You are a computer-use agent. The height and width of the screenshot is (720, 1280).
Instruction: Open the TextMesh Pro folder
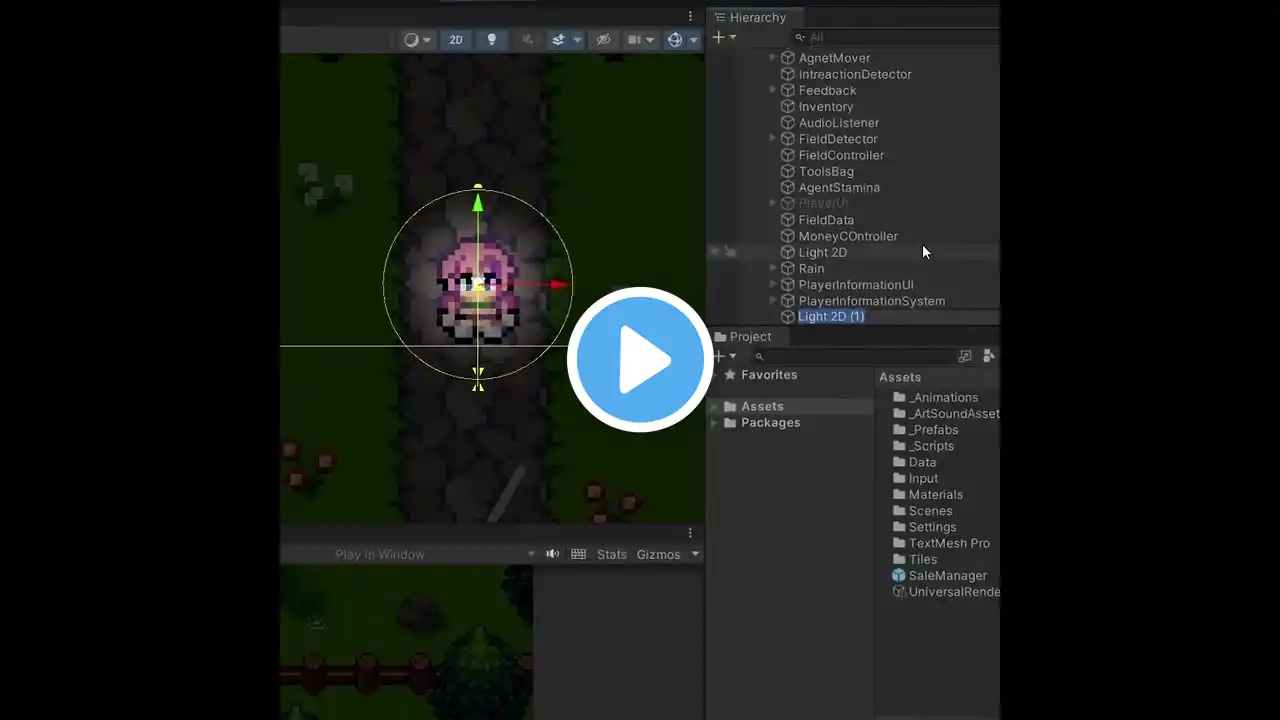(x=941, y=543)
